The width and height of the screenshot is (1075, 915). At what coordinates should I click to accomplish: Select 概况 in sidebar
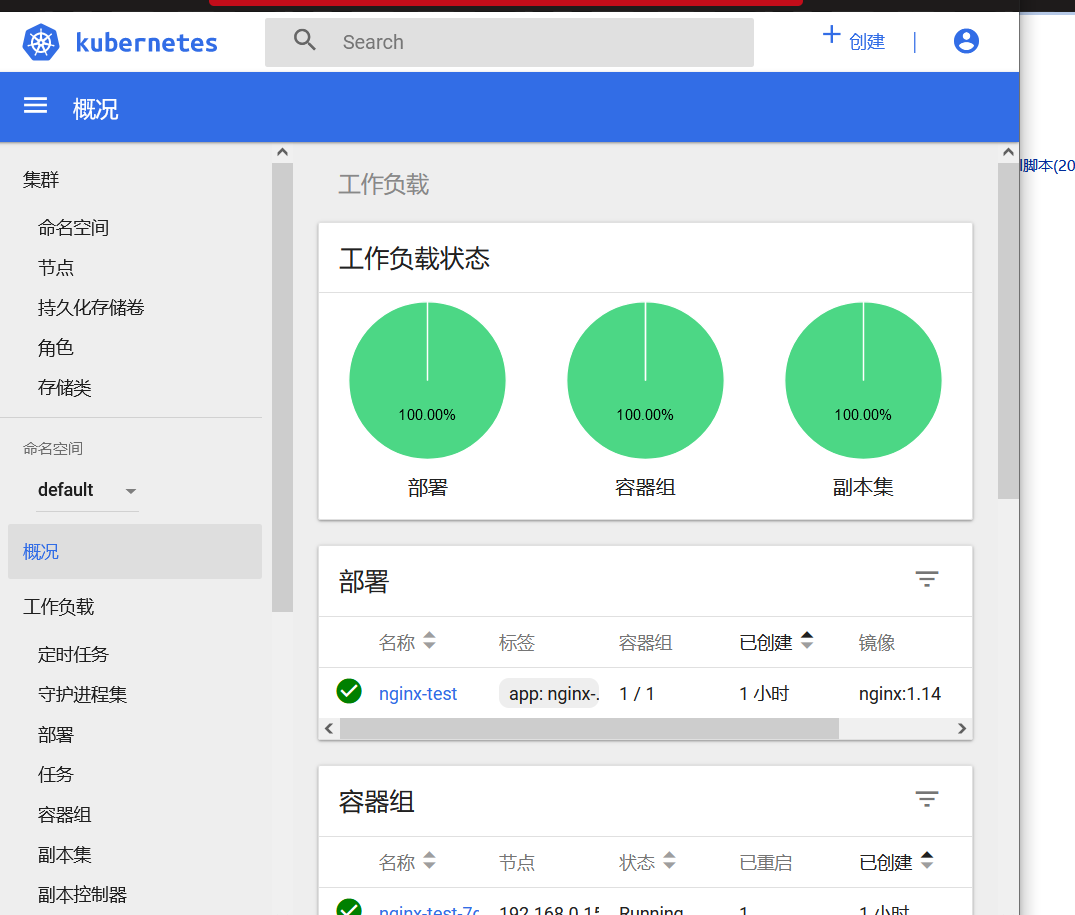[x=134, y=552]
